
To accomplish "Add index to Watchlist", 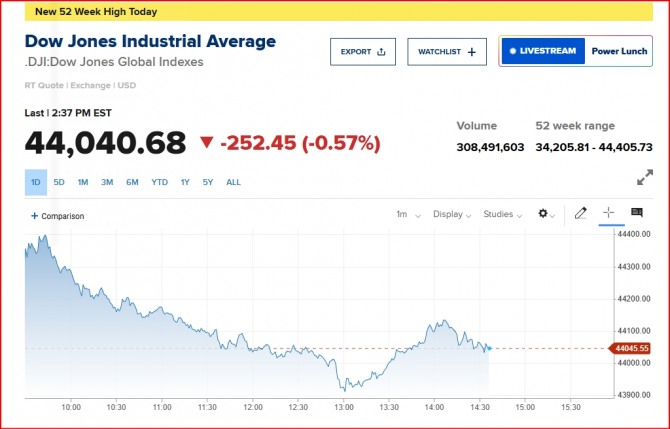I will coord(447,51).
